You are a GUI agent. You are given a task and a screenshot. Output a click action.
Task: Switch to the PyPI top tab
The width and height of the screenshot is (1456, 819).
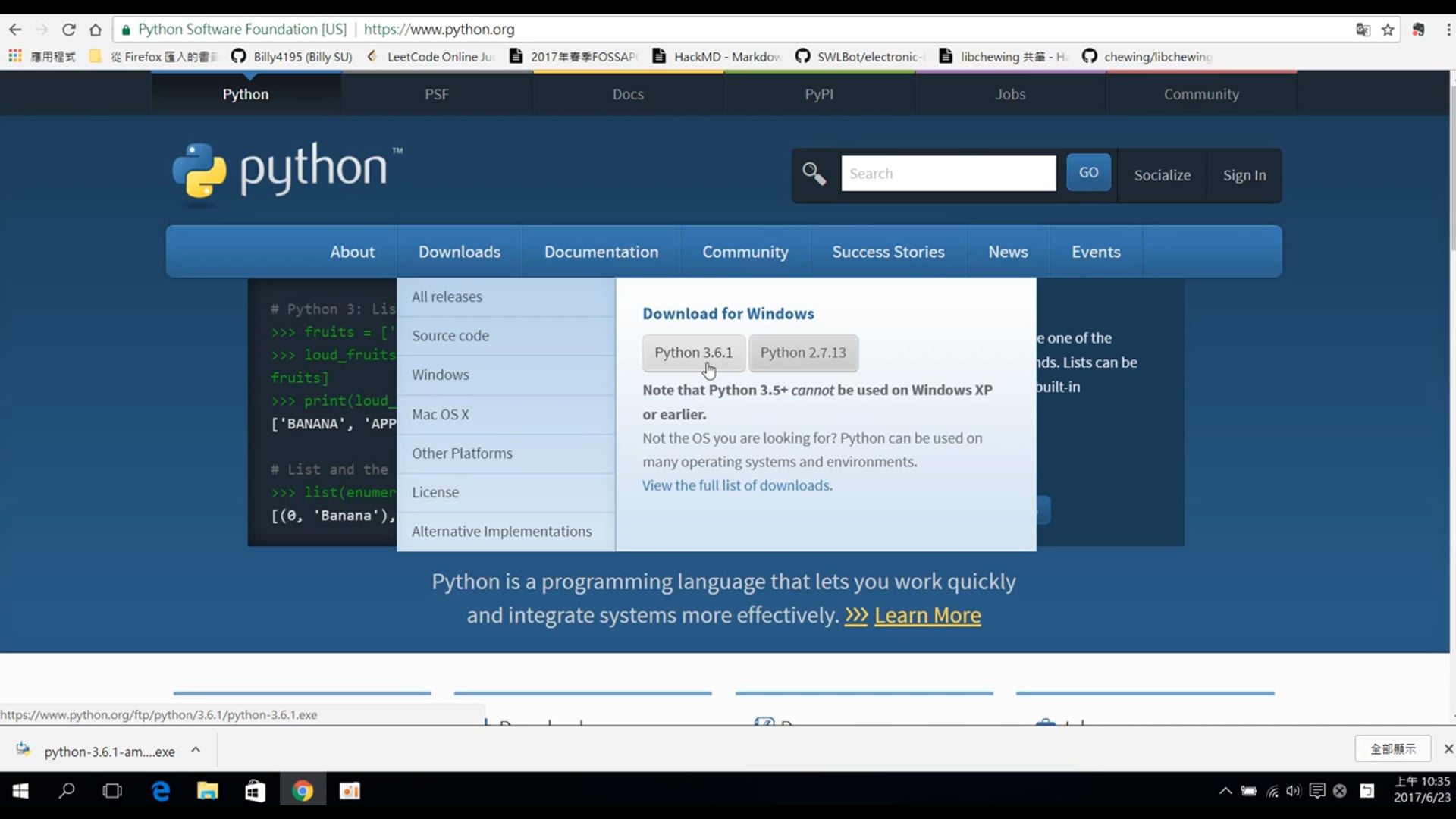pos(818,94)
